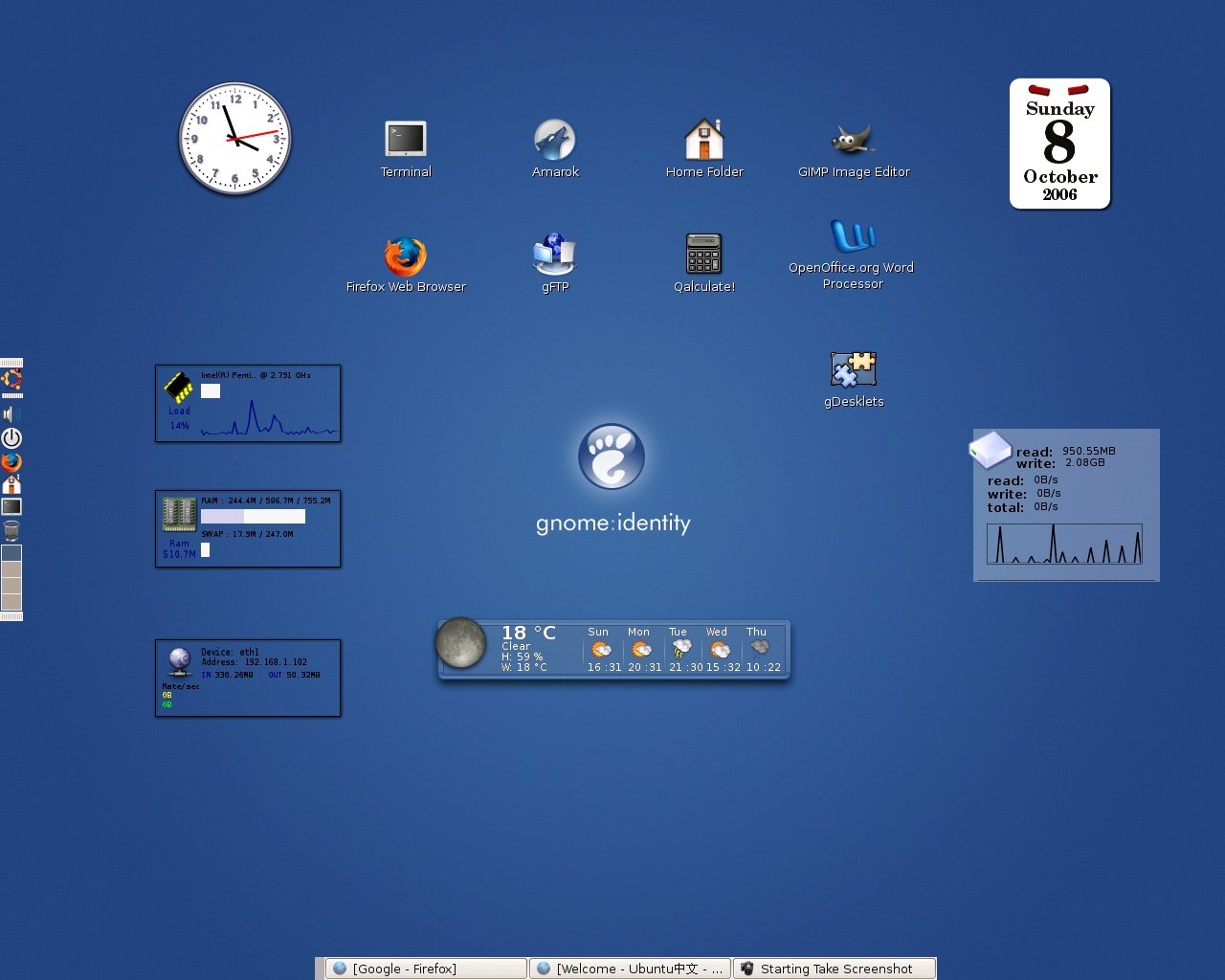Click the 'OUT 50.32MB' traffic value
Image resolution: width=1225 pixels, height=980 pixels.
(x=295, y=675)
